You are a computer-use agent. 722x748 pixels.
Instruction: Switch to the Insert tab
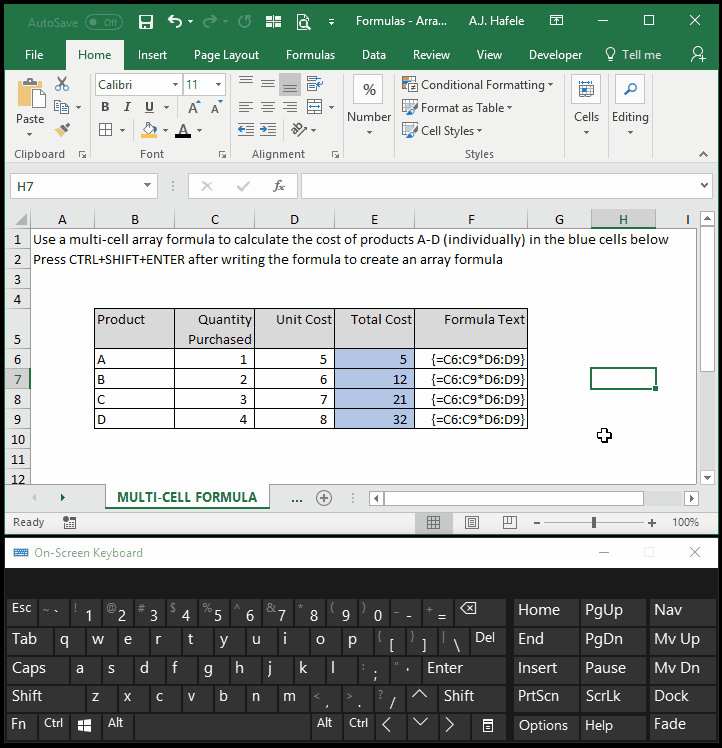point(152,55)
